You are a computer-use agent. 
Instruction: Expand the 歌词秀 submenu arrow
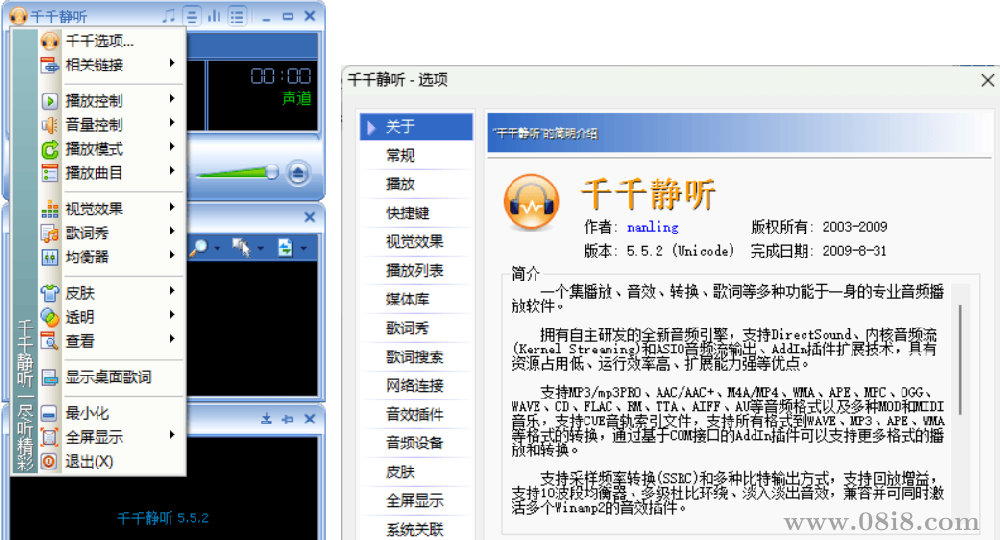click(172, 231)
